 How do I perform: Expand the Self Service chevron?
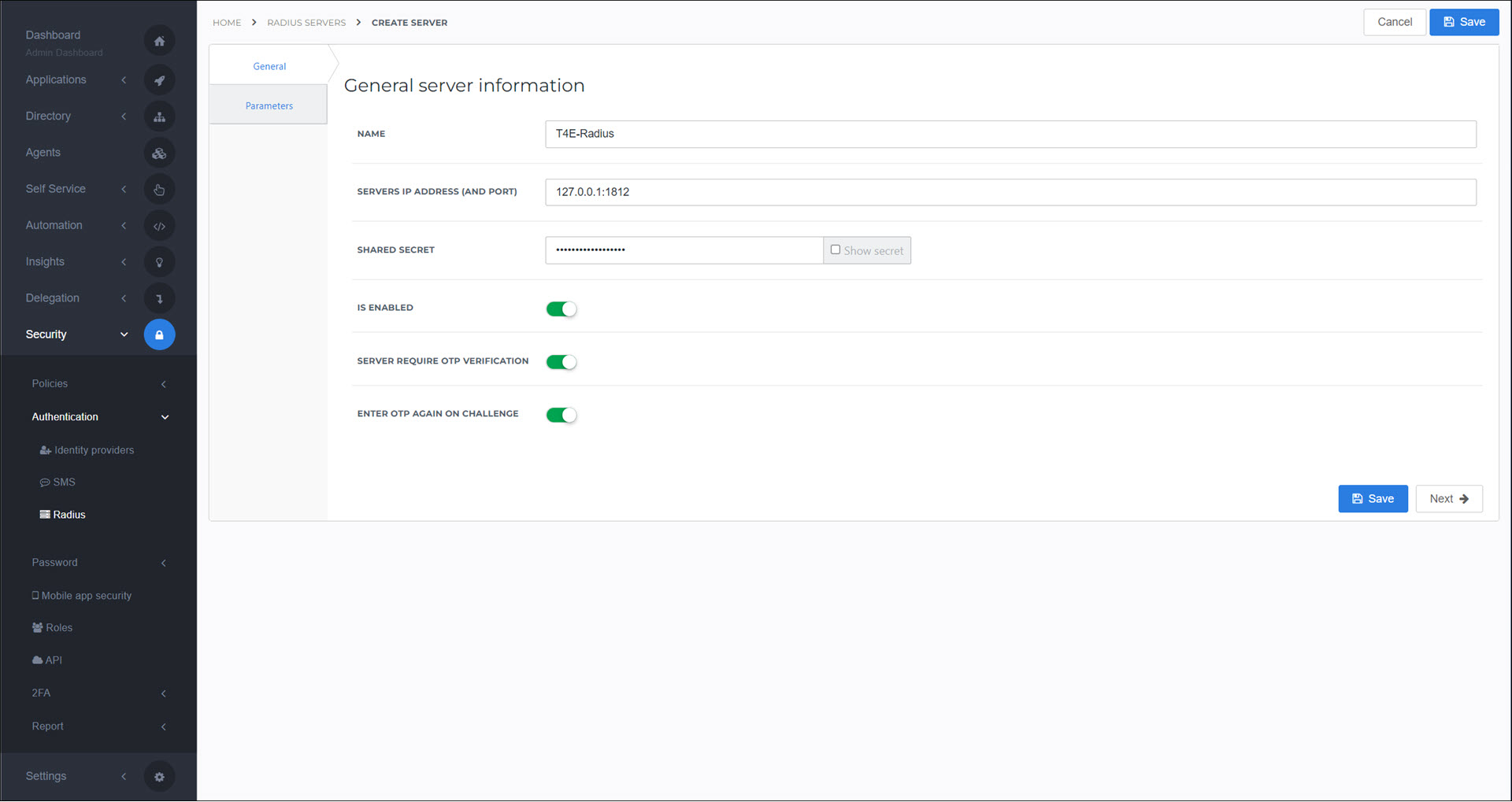point(124,189)
